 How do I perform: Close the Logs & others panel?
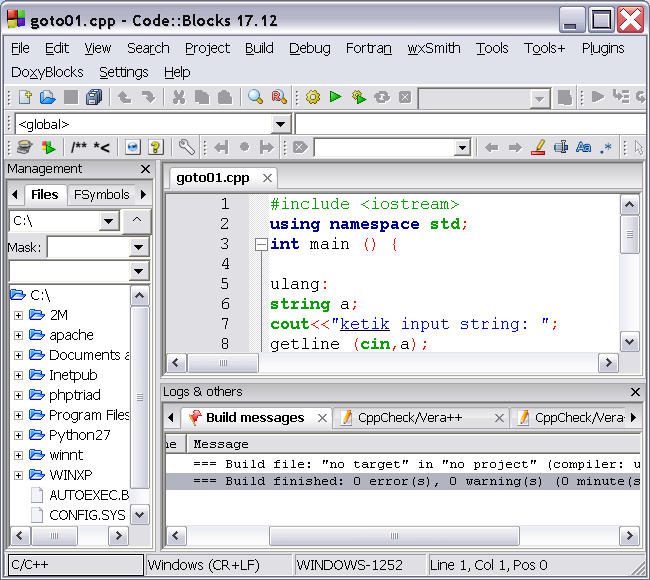pyautogui.click(x=635, y=392)
